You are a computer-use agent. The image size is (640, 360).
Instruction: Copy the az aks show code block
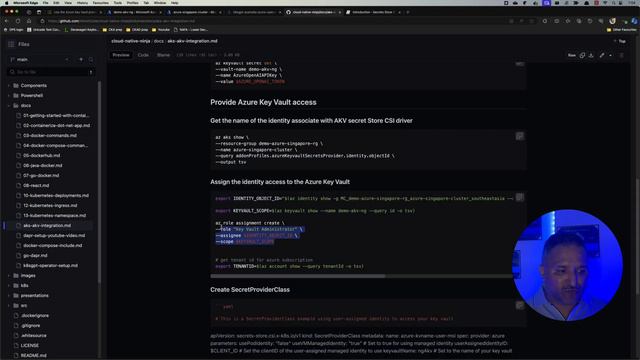click(519, 136)
